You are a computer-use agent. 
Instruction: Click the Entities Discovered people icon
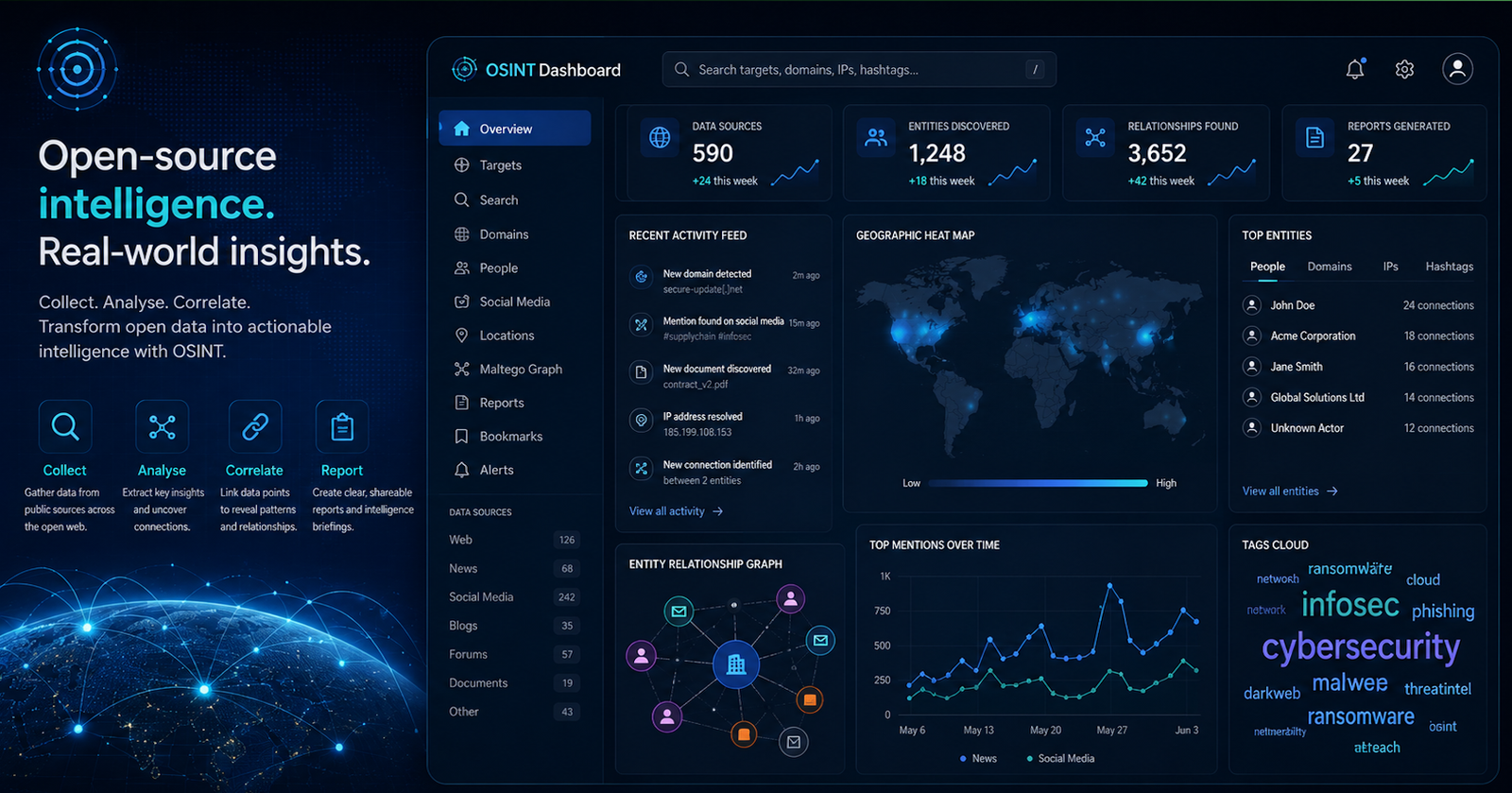(877, 138)
